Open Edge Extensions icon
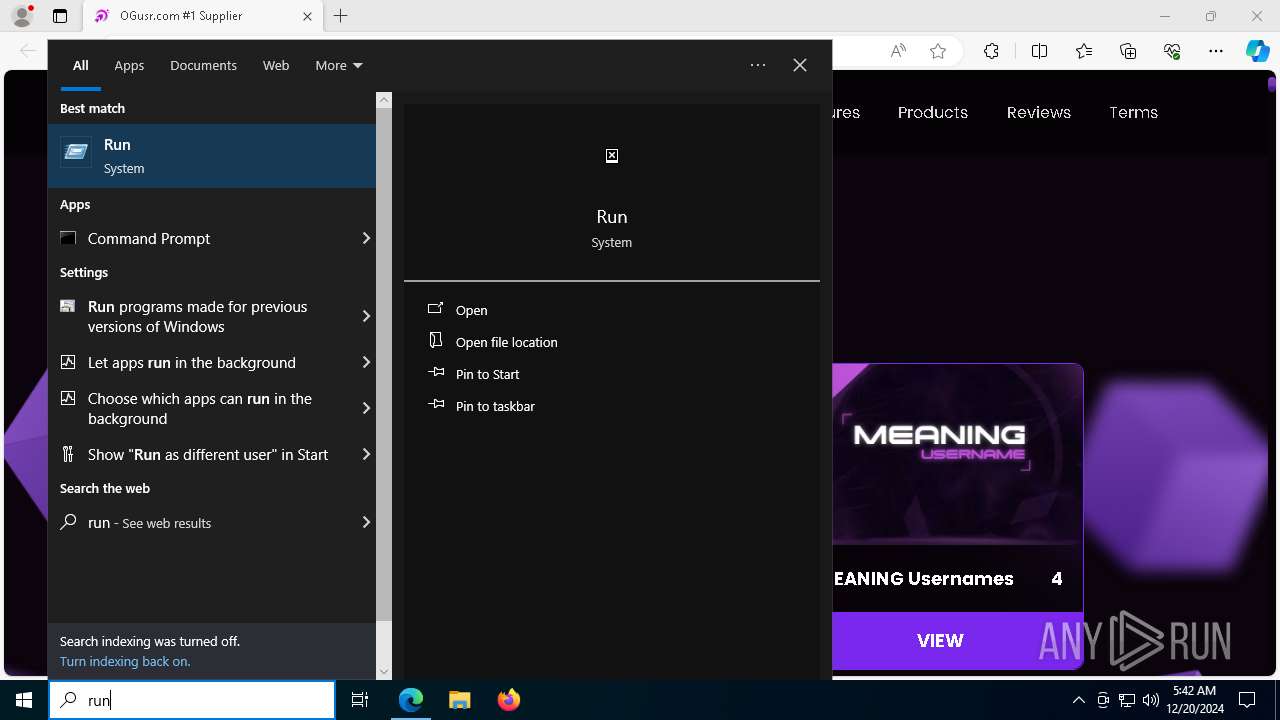 pos(991,51)
